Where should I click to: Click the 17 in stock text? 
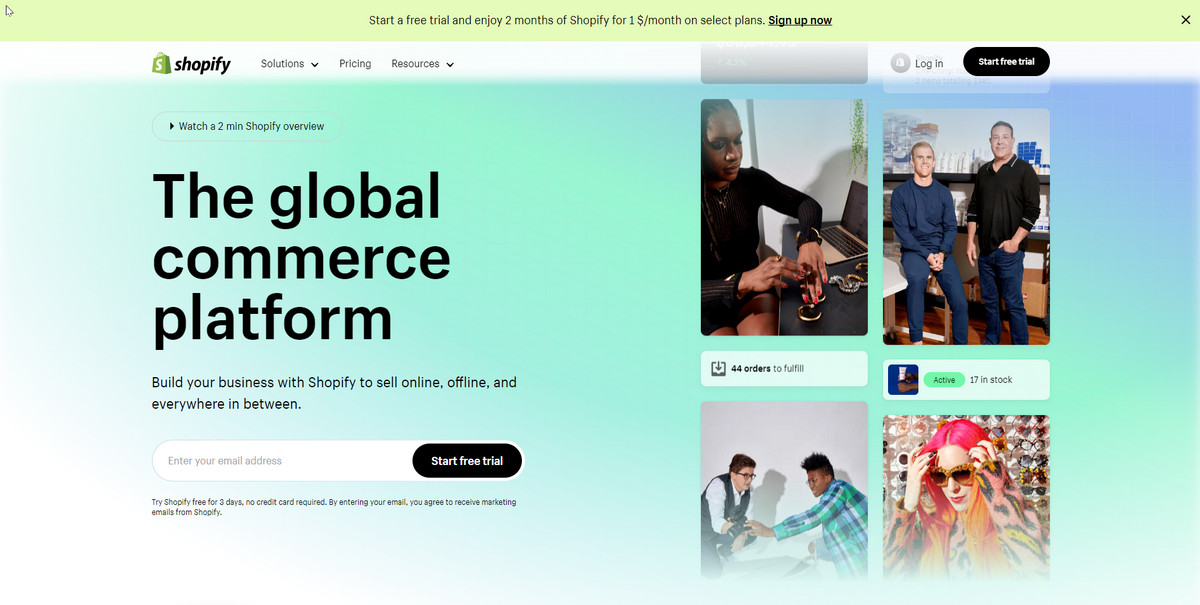tap(991, 380)
